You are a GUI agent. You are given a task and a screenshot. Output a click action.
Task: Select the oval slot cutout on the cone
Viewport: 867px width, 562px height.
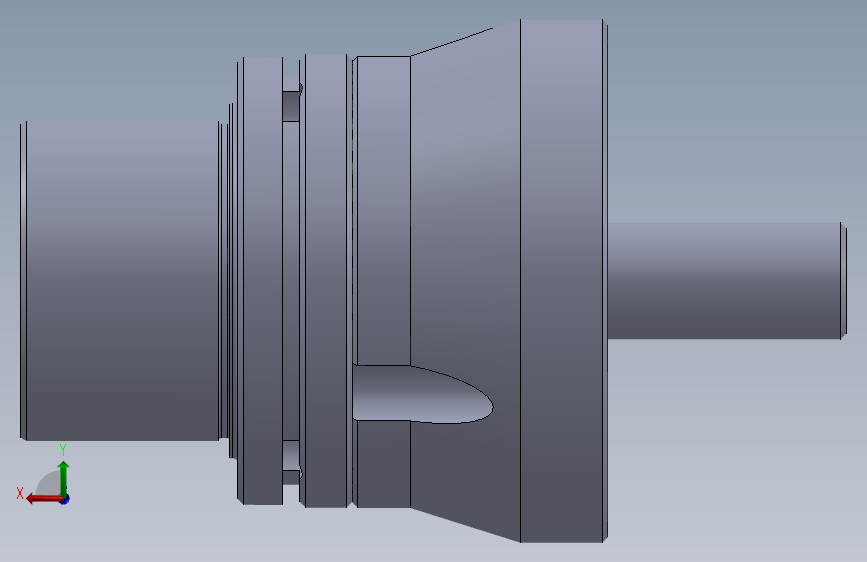(422, 394)
